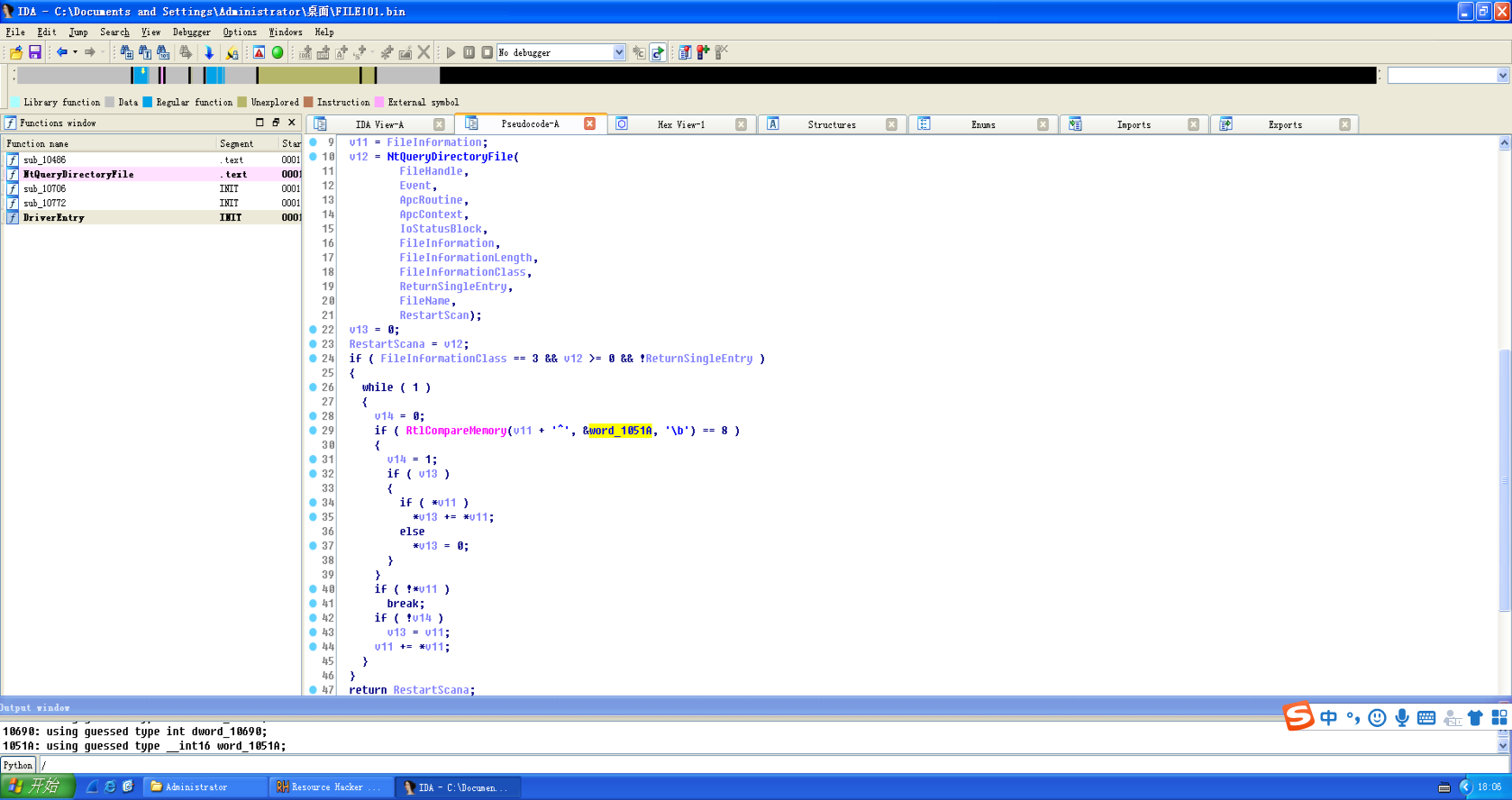Switch to the Imports tab
This screenshot has width=1512, height=800.
(1134, 124)
